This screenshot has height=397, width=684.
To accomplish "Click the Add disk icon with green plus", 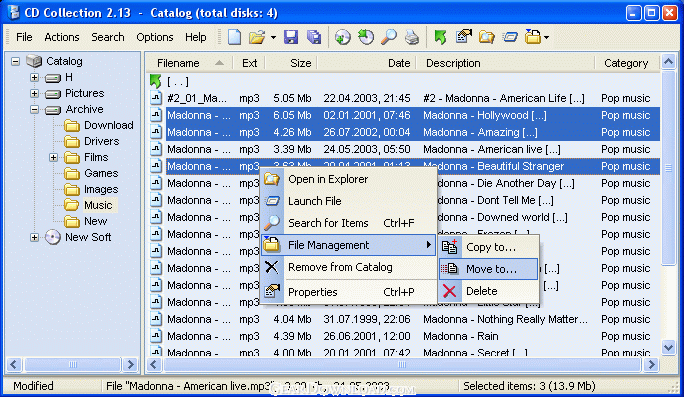I will point(342,37).
